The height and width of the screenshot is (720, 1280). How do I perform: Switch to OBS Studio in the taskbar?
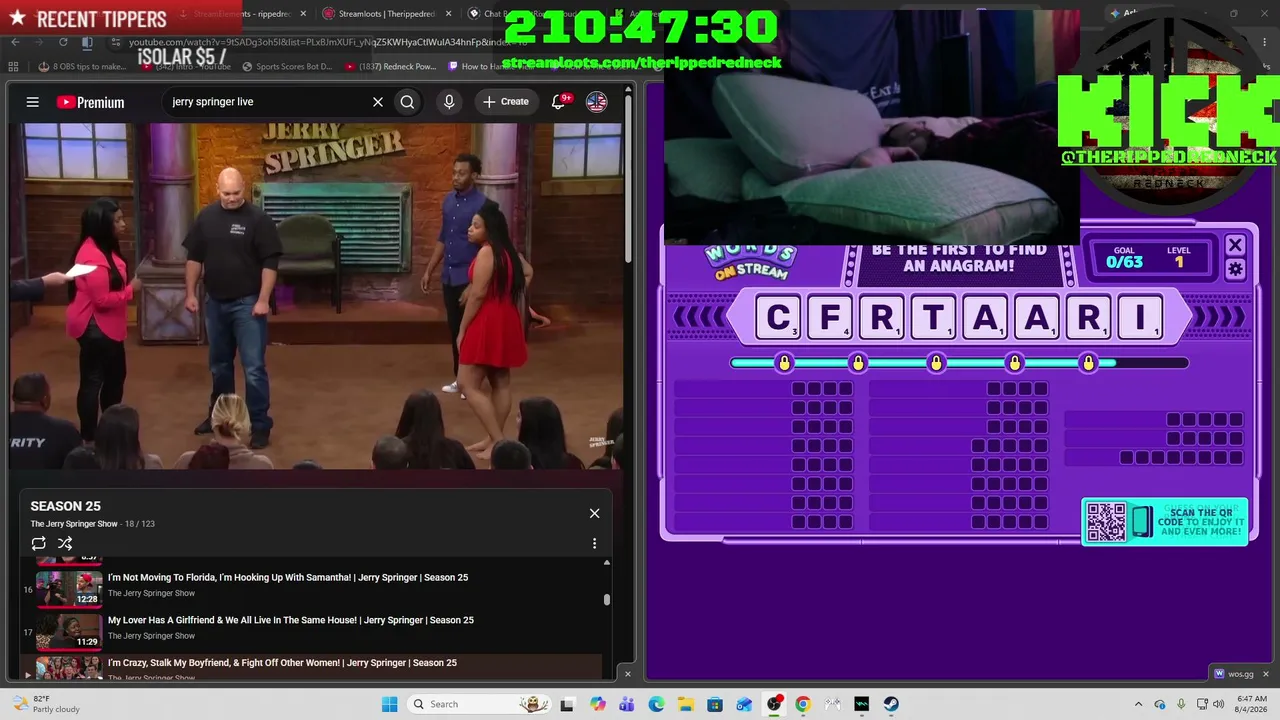(774, 704)
